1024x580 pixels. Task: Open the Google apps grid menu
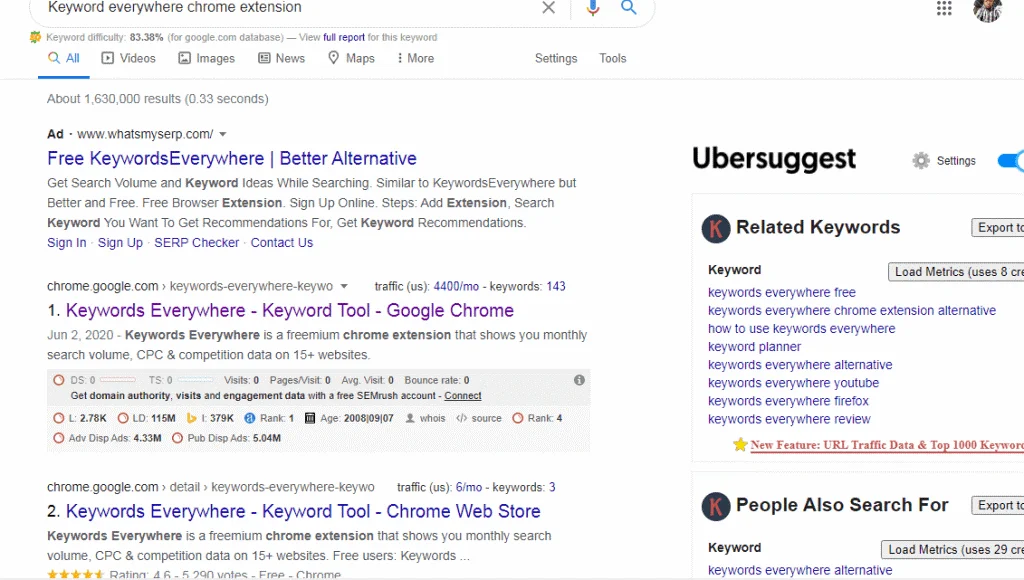[943, 9]
